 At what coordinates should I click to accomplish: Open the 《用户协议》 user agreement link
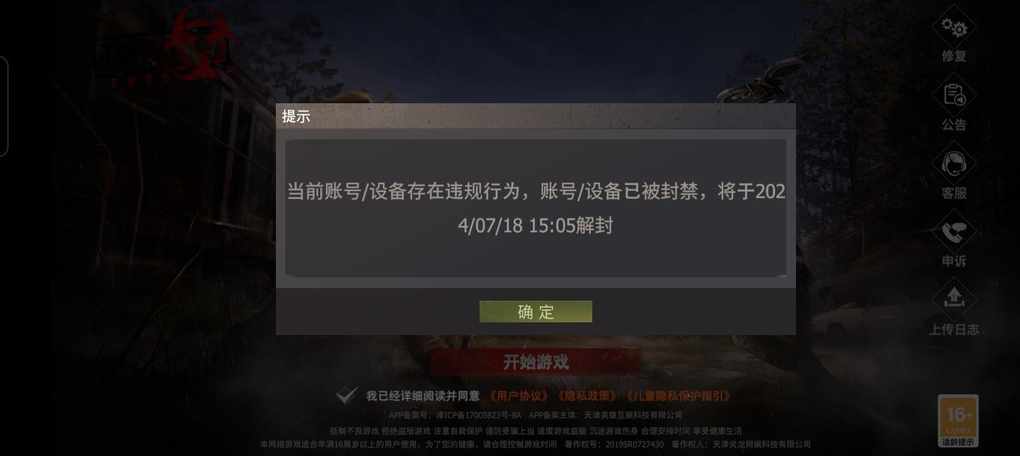(518, 396)
